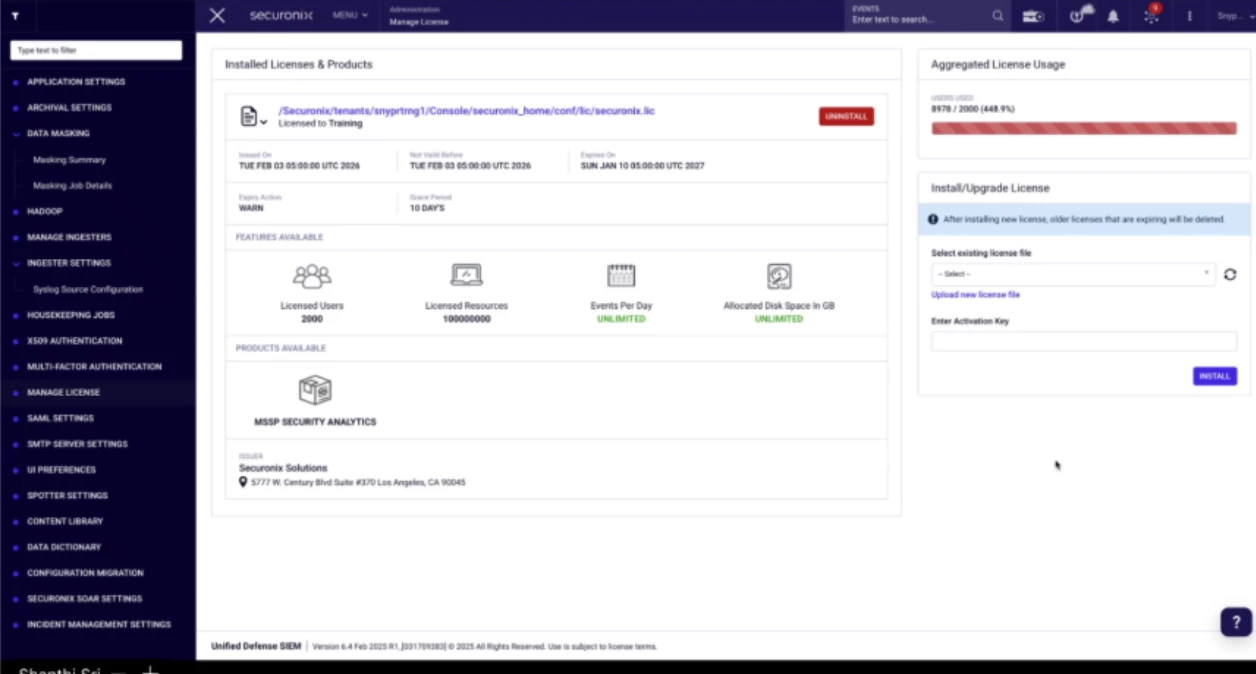This screenshot has height=674, width=1256.
Task: Expand the license file details chevron
Action: (264, 123)
